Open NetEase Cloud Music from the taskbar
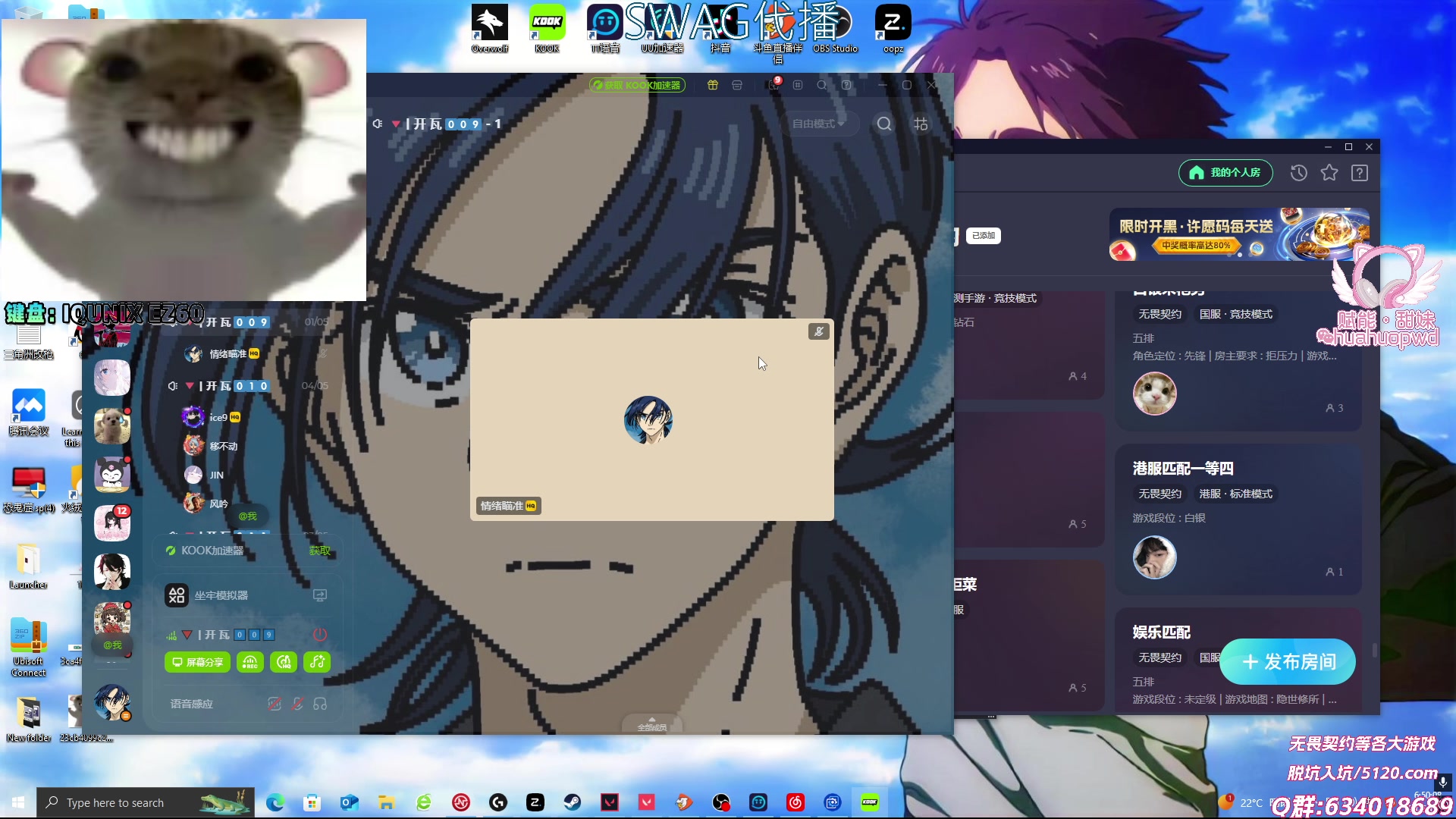1456x819 pixels. click(795, 802)
